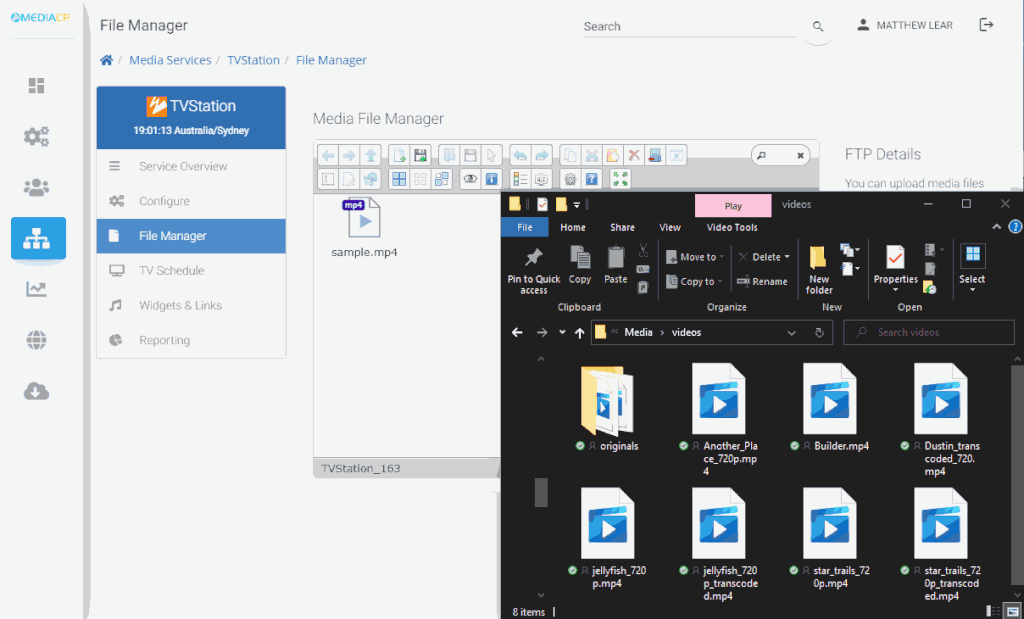Open the MATTHEW LEAR user account link
1024x619 pixels.
pos(905,25)
